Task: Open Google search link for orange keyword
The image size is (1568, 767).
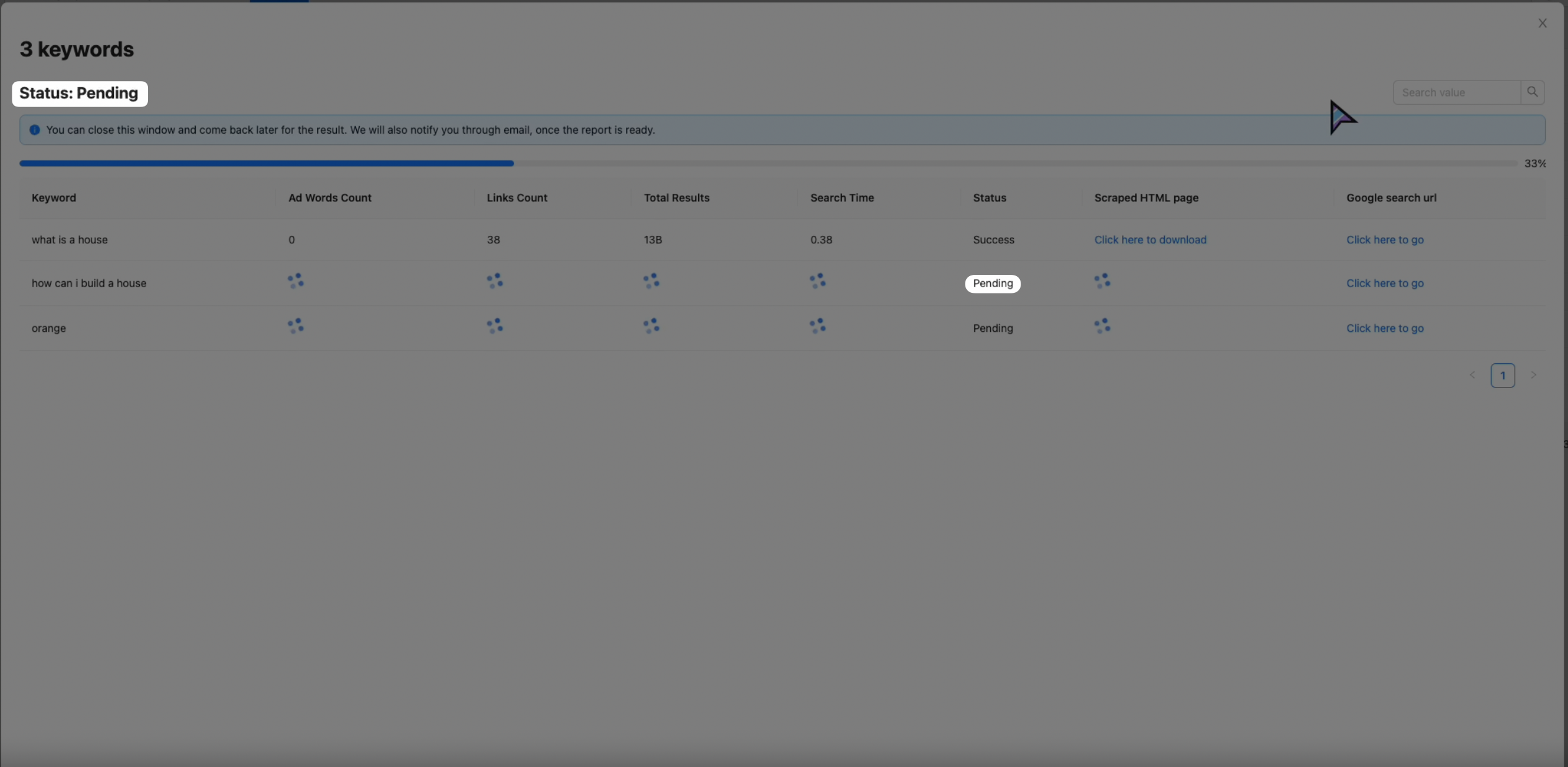Action: click(x=1385, y=328)
